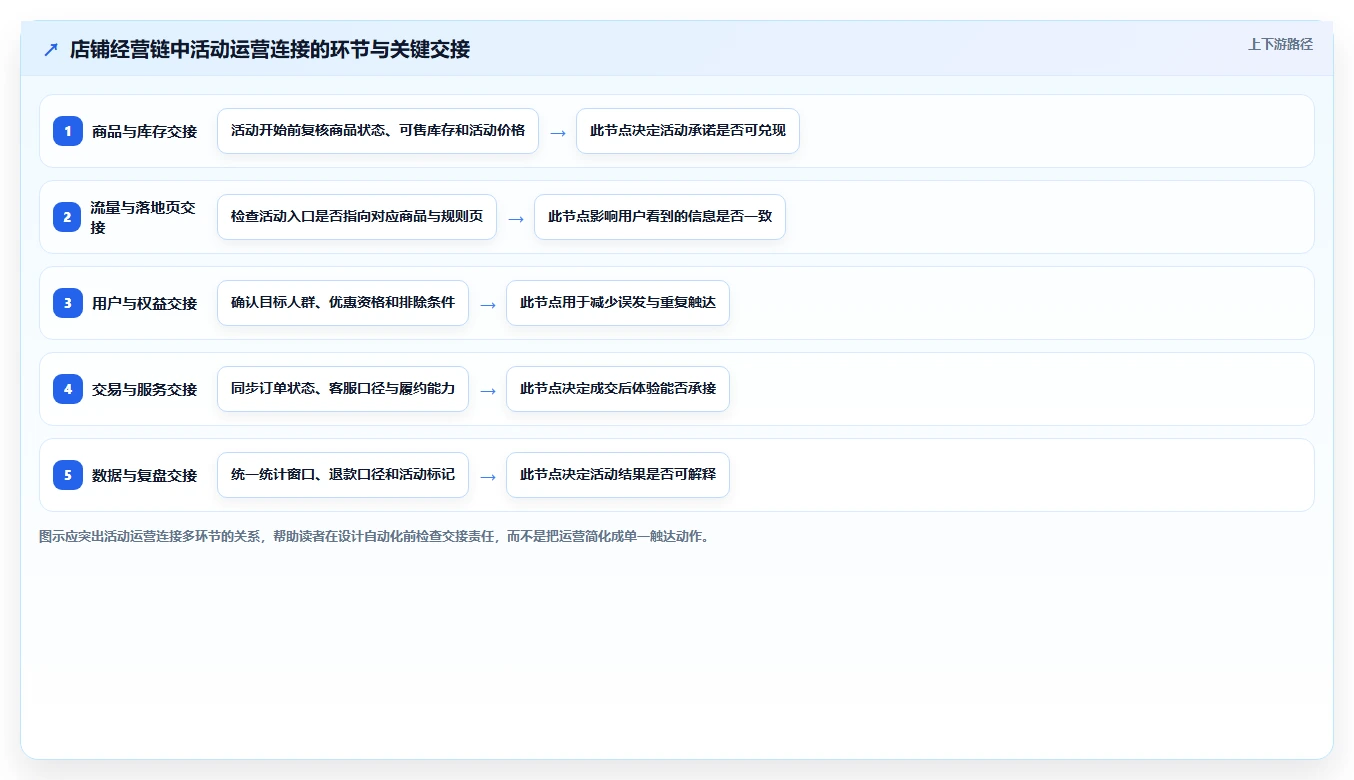Click the 用户与权益交接 label
Image resolution: width=1354 pixels, height=780 pixels.
[144, 303]
